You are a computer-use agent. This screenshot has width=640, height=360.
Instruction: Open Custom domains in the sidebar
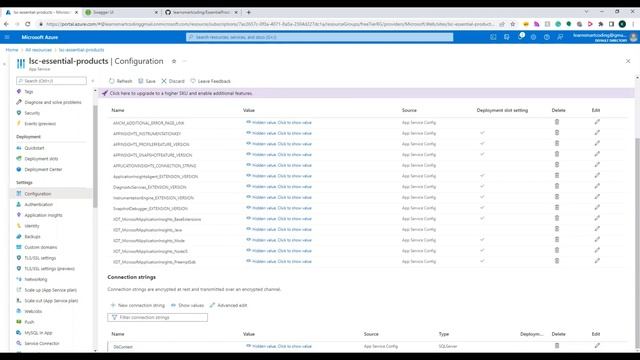coord(41,247)
